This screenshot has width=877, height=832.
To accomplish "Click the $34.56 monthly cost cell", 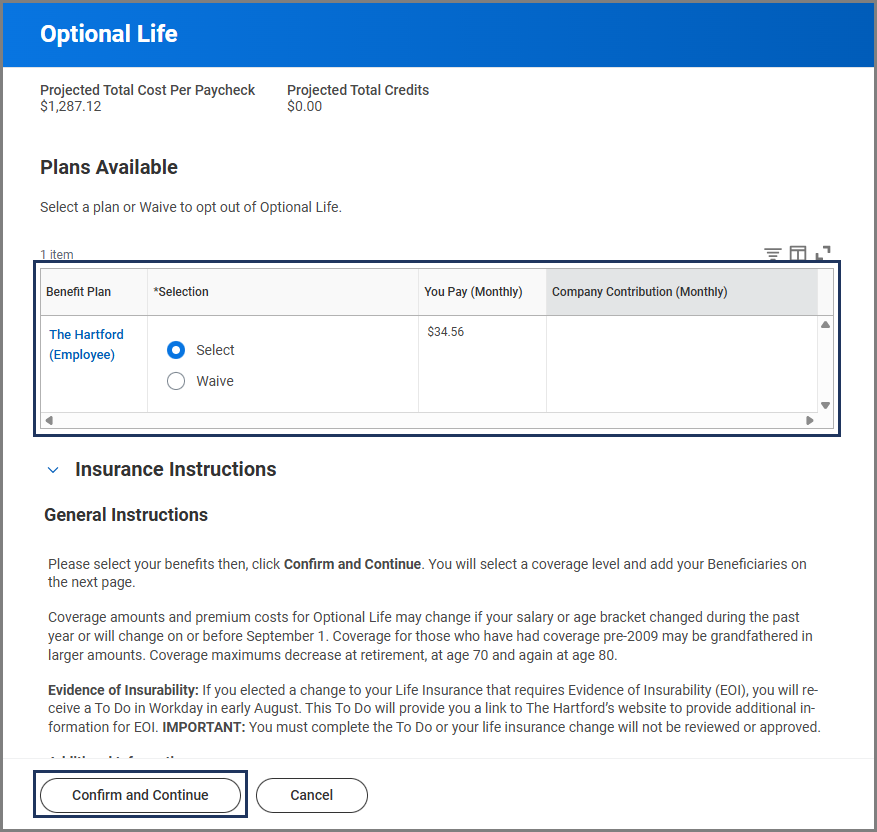I will pos(446,332).
